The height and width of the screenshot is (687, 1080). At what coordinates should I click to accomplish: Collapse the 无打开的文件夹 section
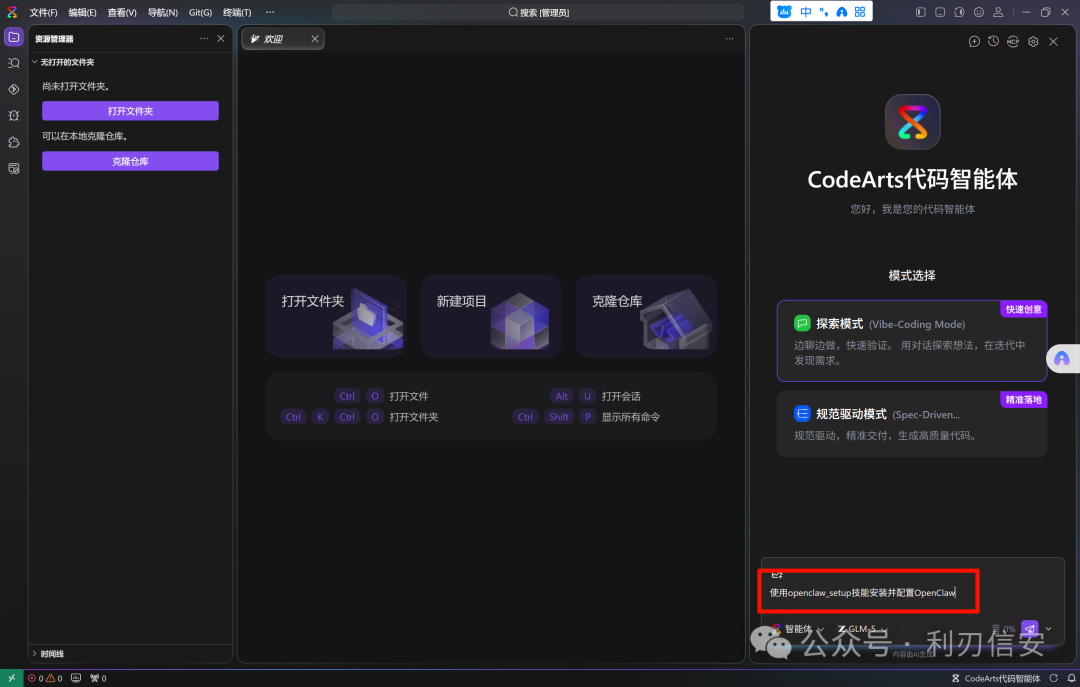coord(131,62)
